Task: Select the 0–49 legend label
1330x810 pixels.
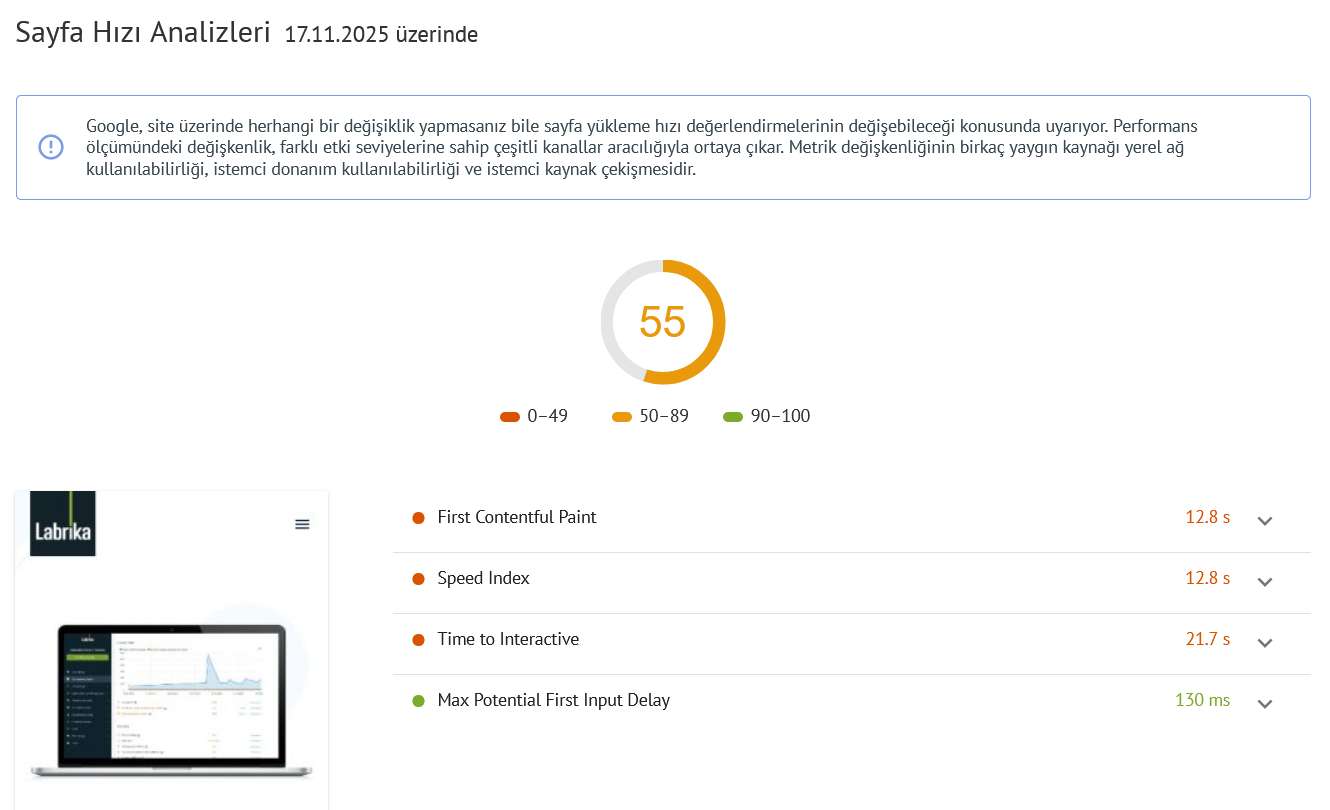Action: [547, 416]
